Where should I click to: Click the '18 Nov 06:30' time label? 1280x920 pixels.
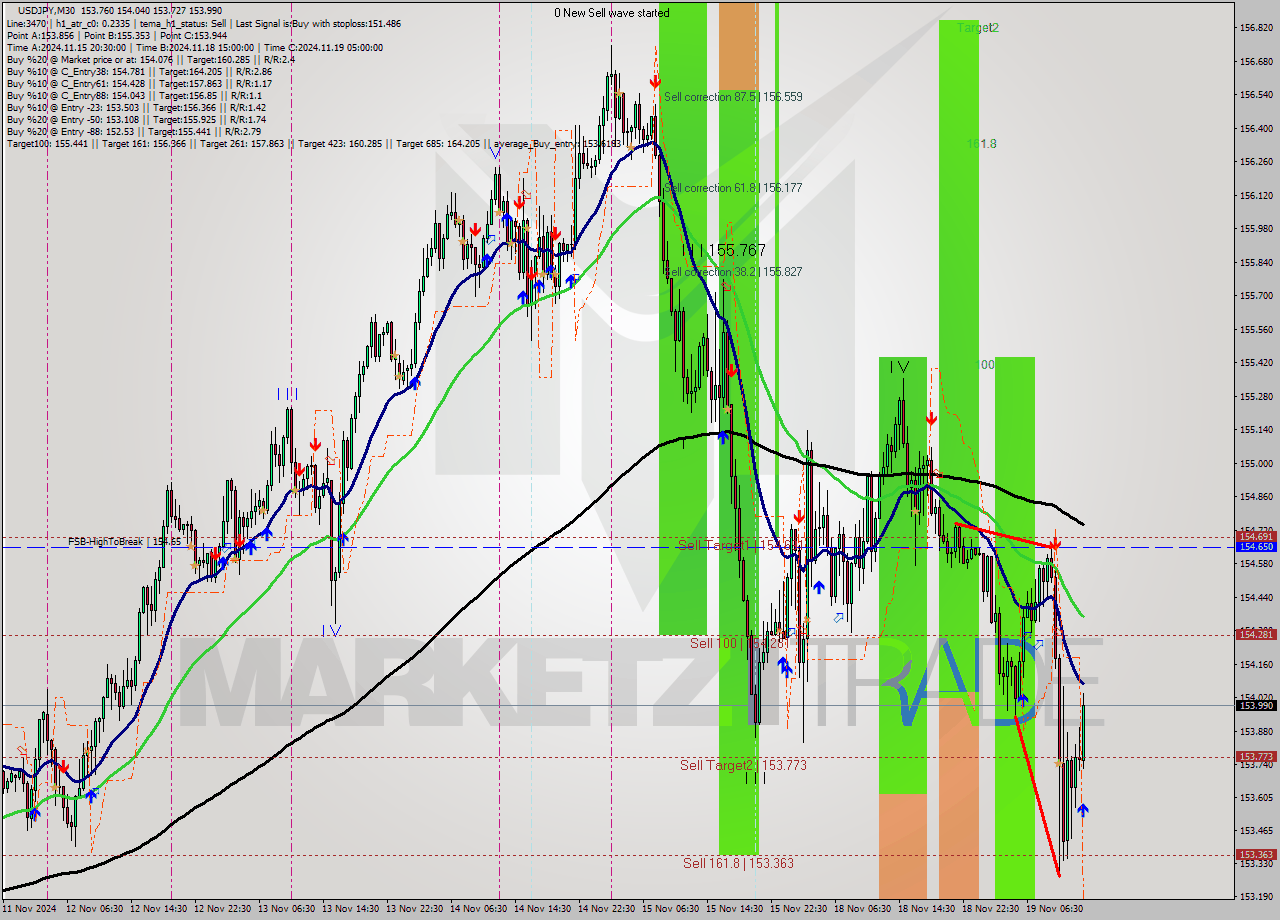pyautogui.click(x=862, y=909)
